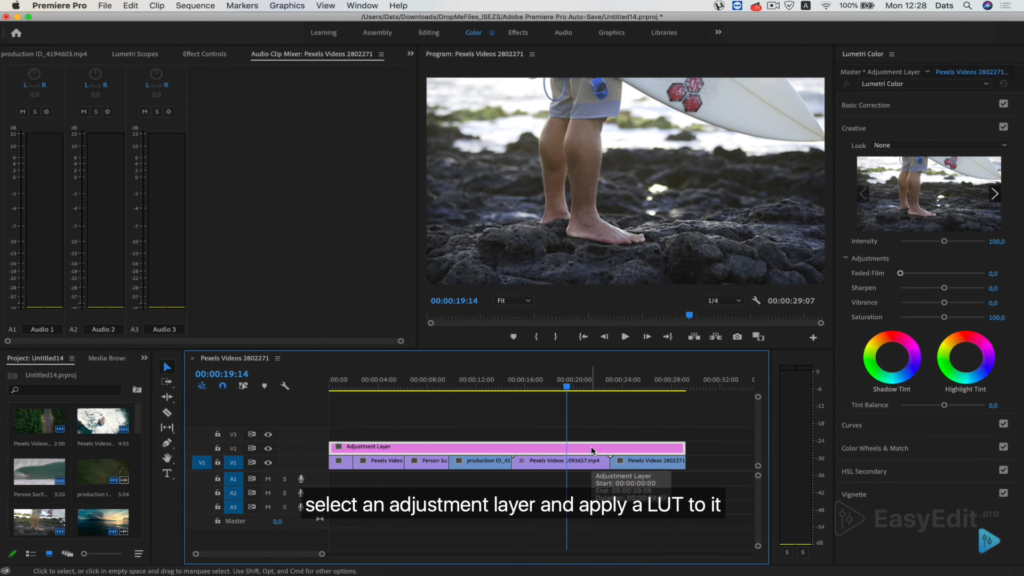1024x576 pixels.
Task: Go to In point
Action: point(583,337)
